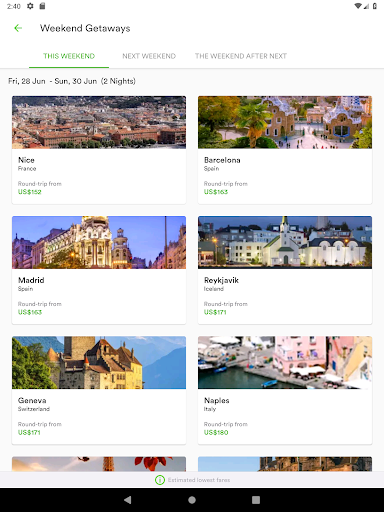Tap Nice round-trip price US$152
The height and width of the screenshot is (512, 384).
coord(30,192)
